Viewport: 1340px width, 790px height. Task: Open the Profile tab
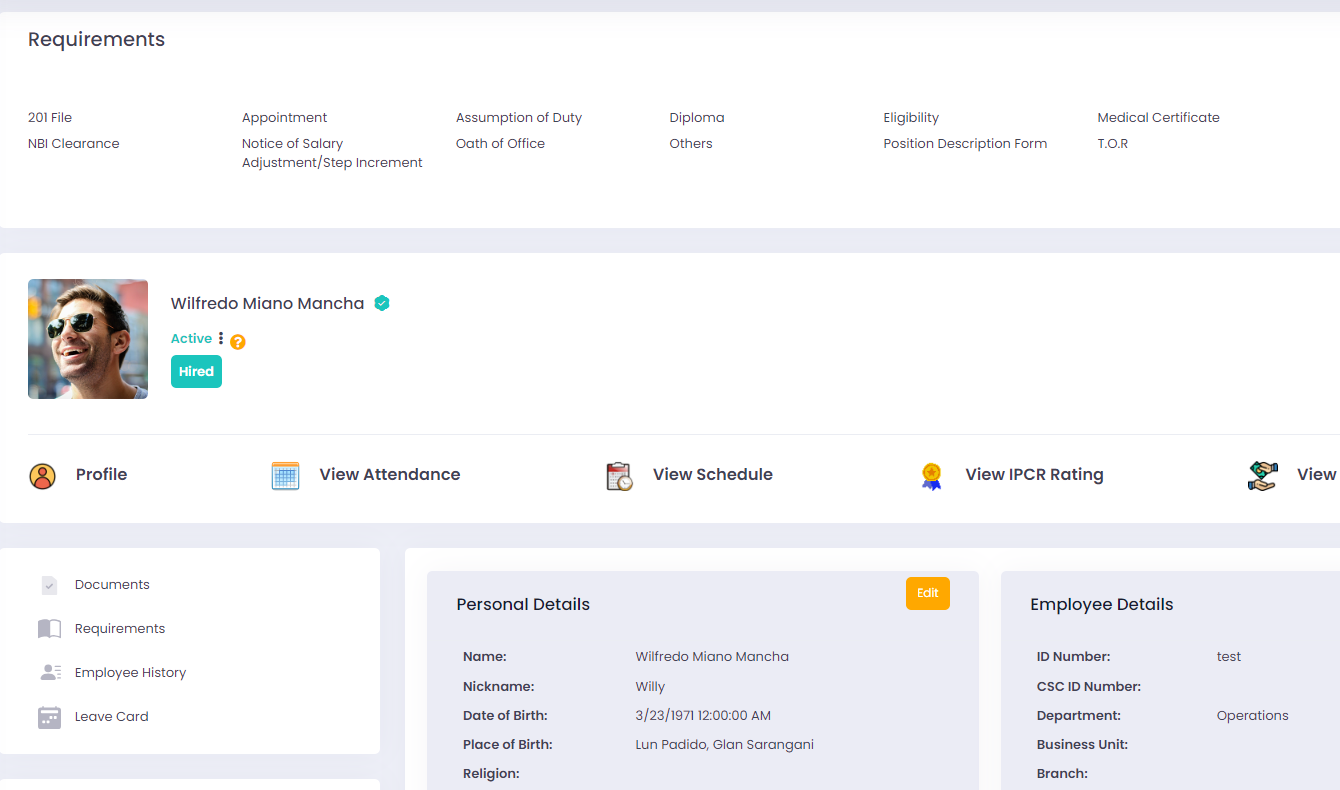(x=101, y=475)
